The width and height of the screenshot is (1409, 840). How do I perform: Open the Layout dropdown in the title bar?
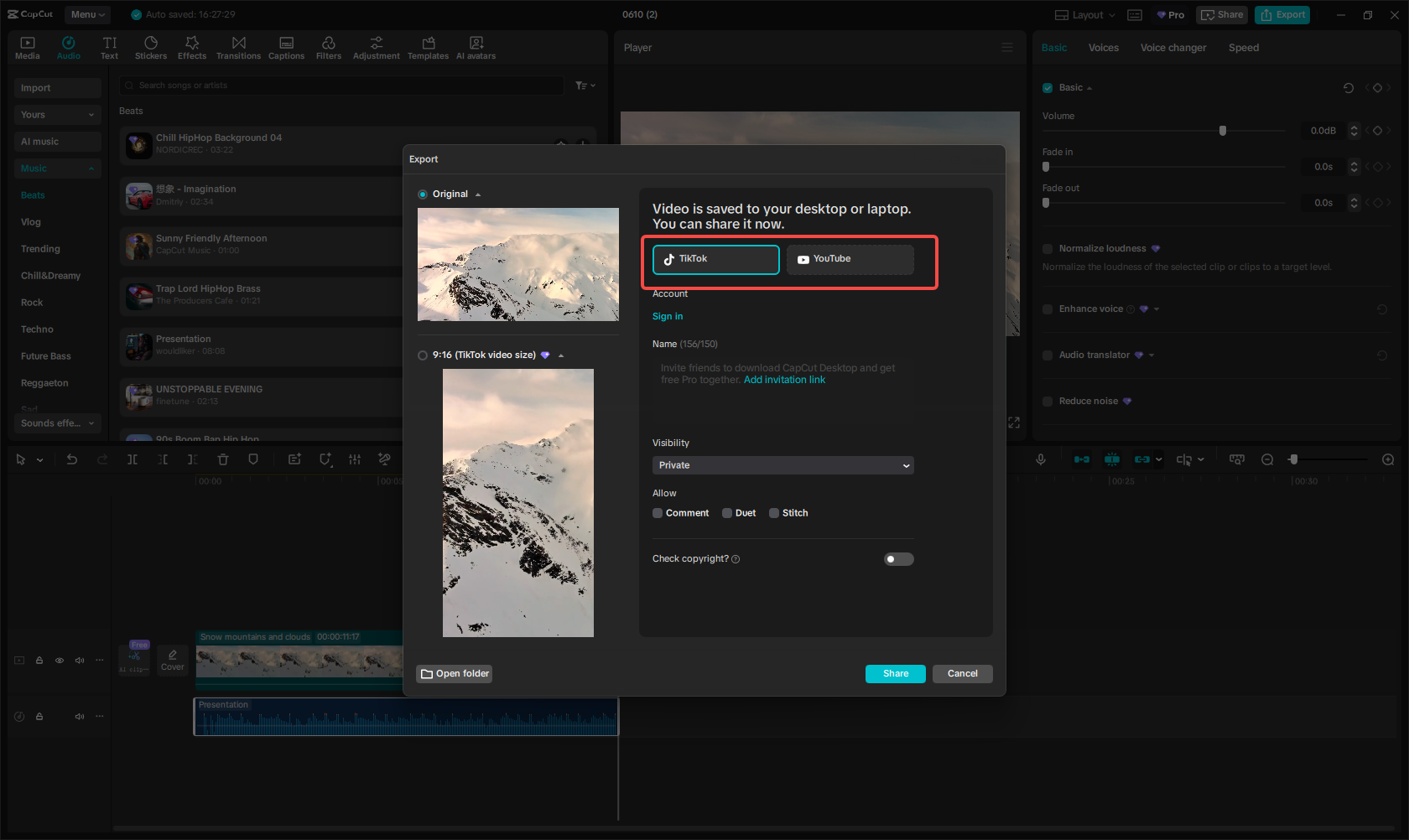1084,14
